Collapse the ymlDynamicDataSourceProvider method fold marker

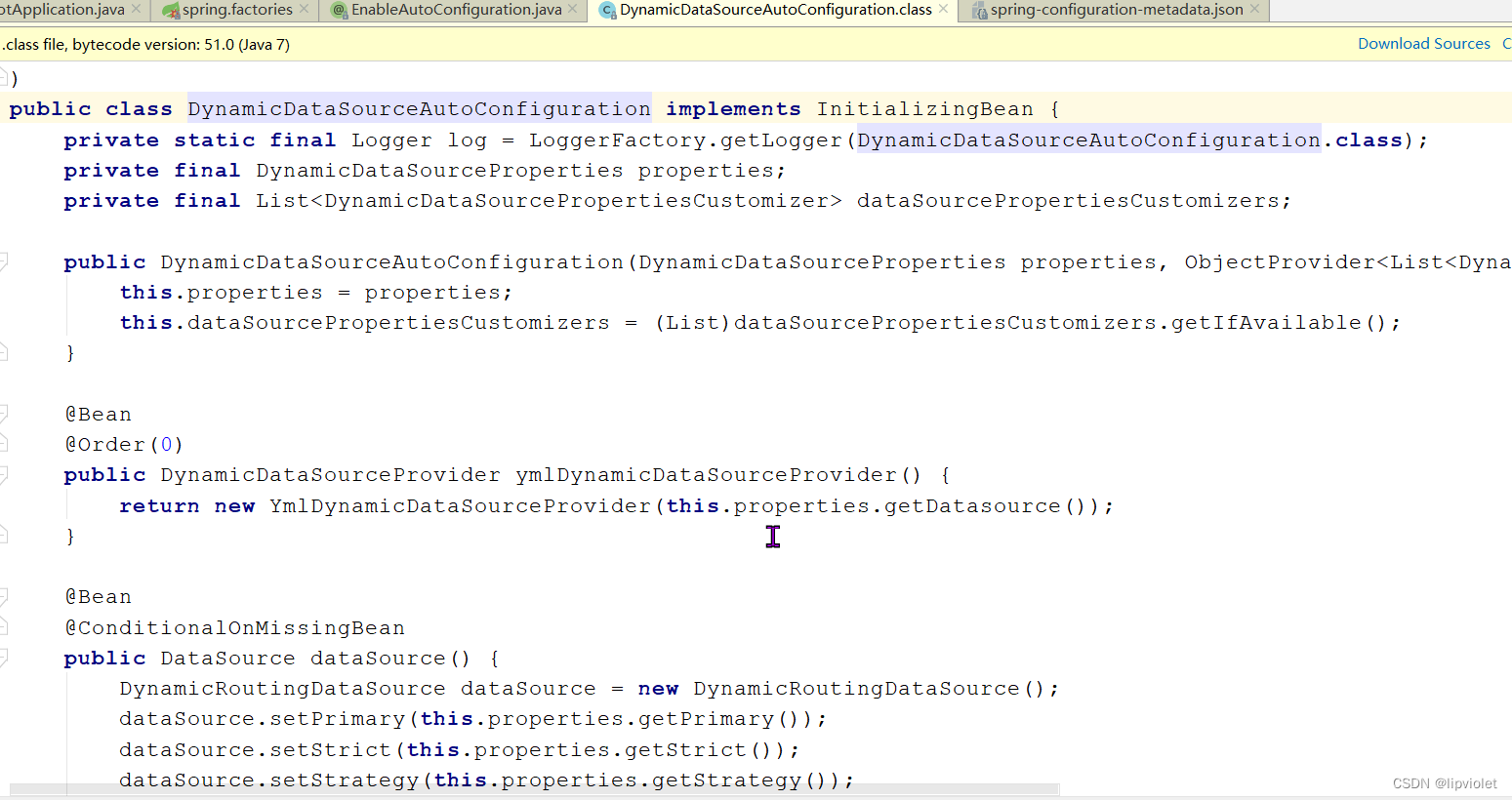4,474
